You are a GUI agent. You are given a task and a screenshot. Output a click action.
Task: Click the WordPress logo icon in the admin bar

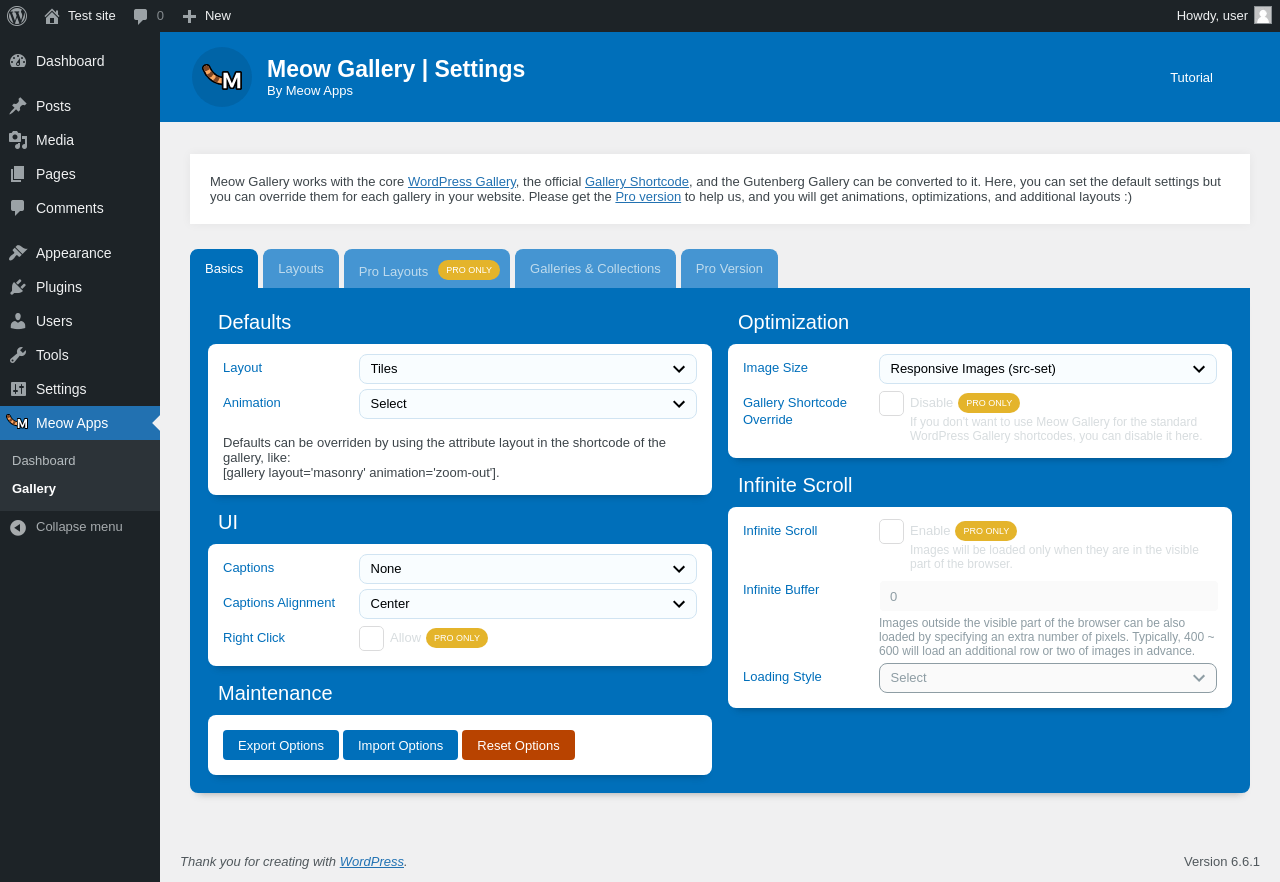(17, 16)
